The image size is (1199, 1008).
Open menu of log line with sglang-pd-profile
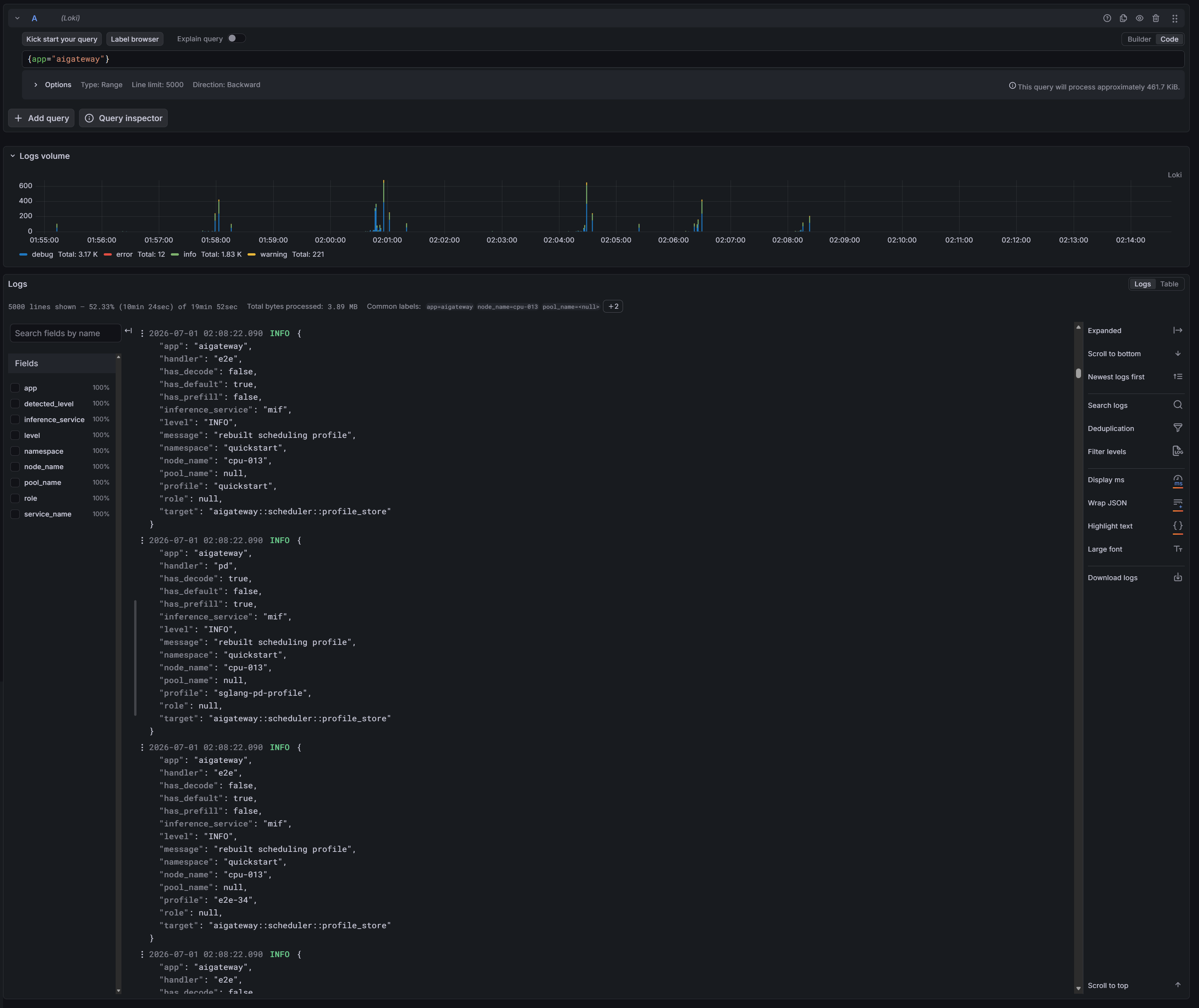[142, 540]
